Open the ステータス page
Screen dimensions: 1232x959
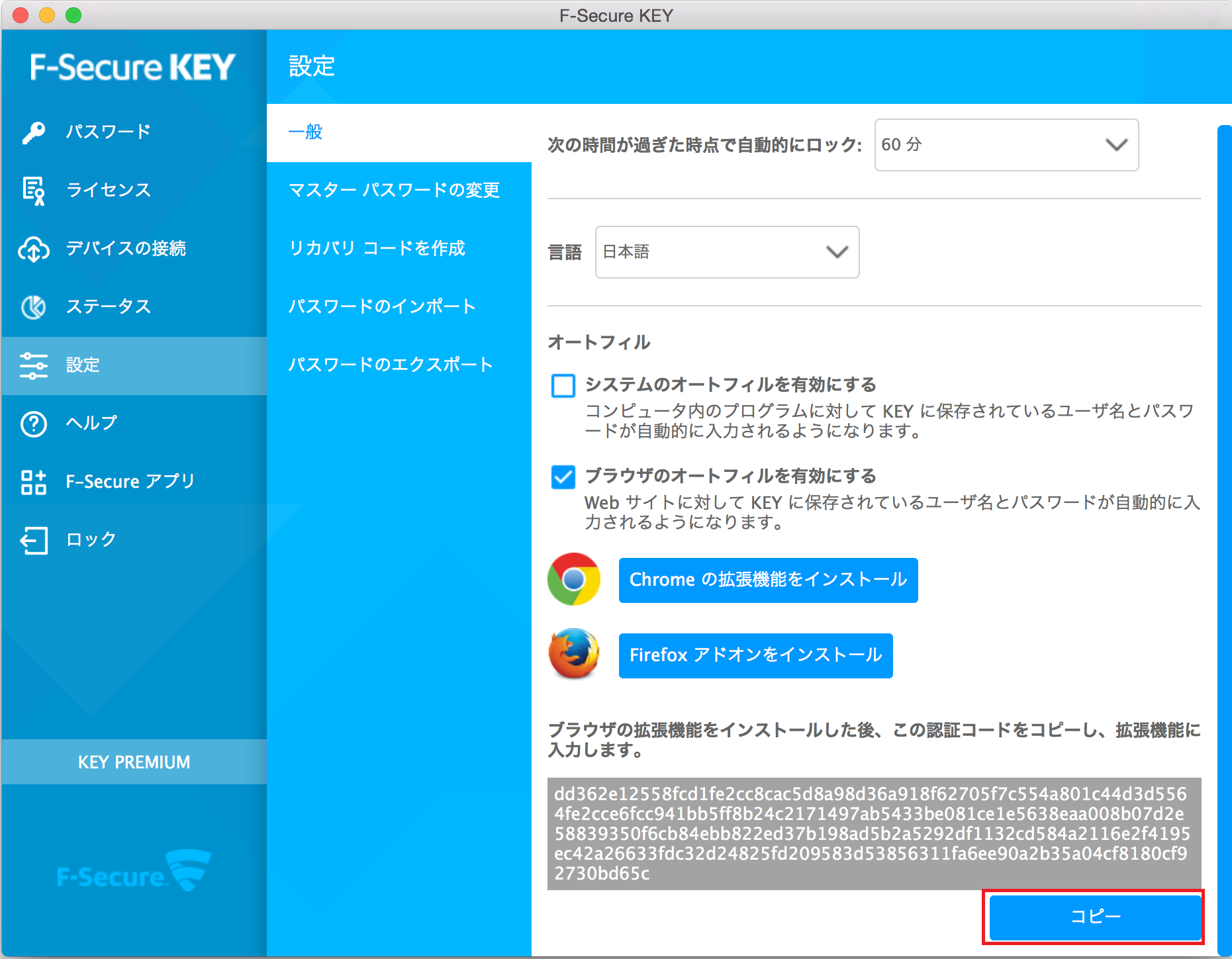pyautogui.click(x=134, y=307)
